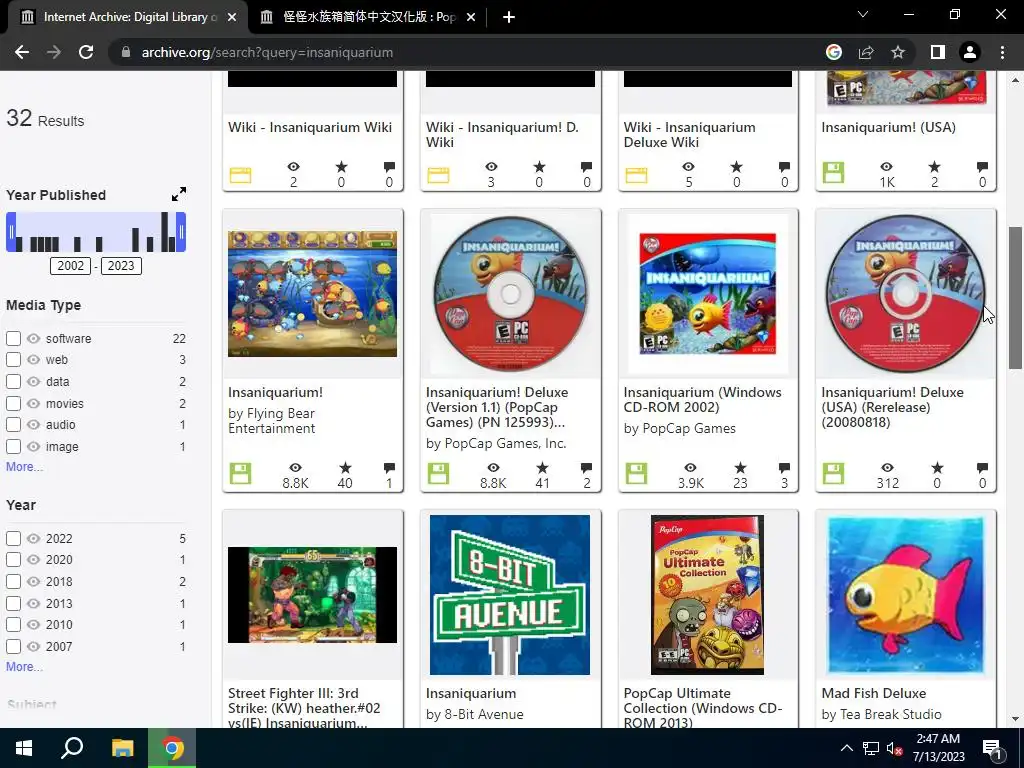Click the software floppy icon on Windows CD-ROM 2002 card
1024x768 pixels.
636,473
